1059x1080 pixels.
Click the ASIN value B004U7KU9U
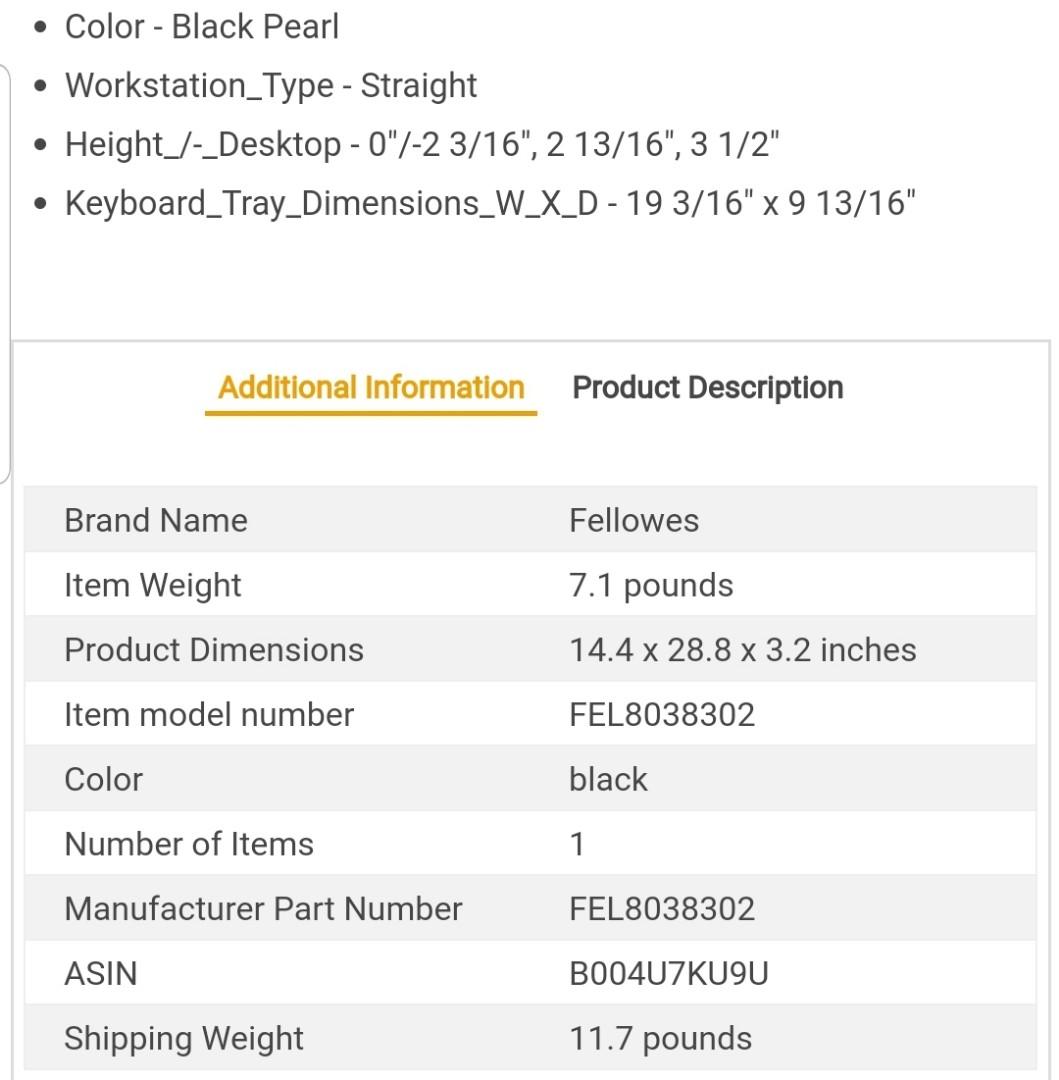click(668, 973)
